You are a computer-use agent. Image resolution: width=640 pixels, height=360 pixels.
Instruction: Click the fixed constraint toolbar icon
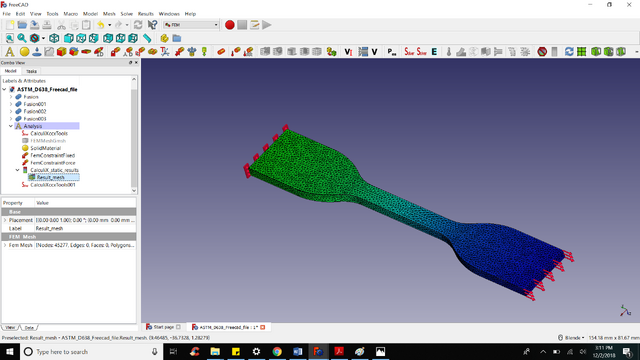coord(115,51)
